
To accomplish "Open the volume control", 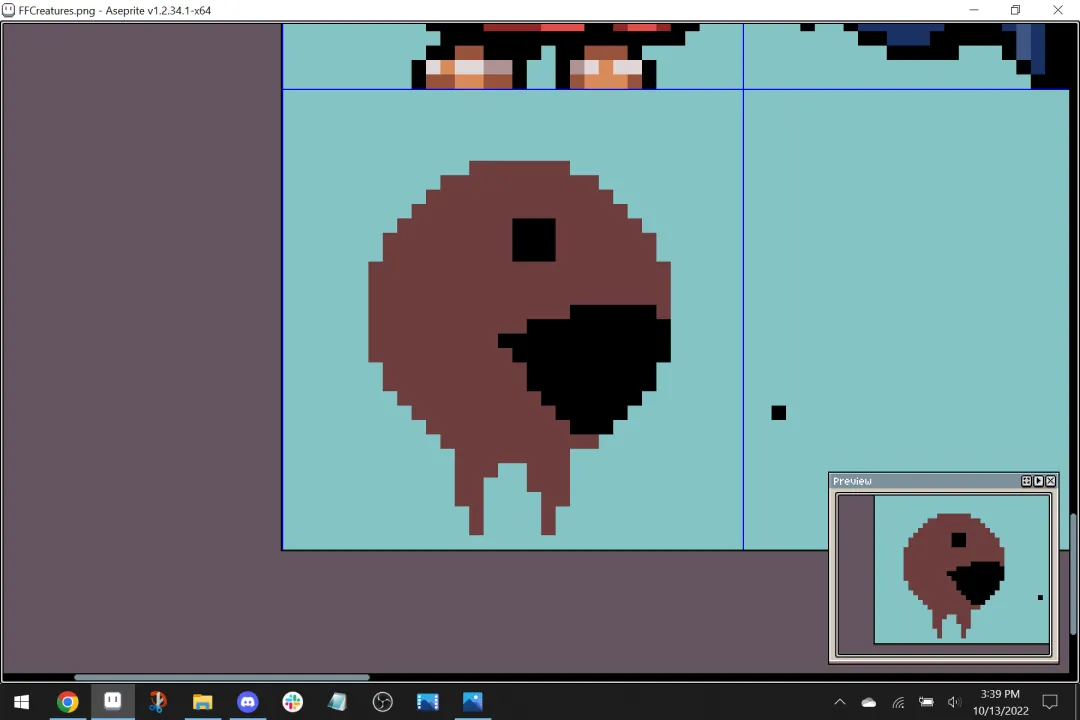I will tap(954, 703).
